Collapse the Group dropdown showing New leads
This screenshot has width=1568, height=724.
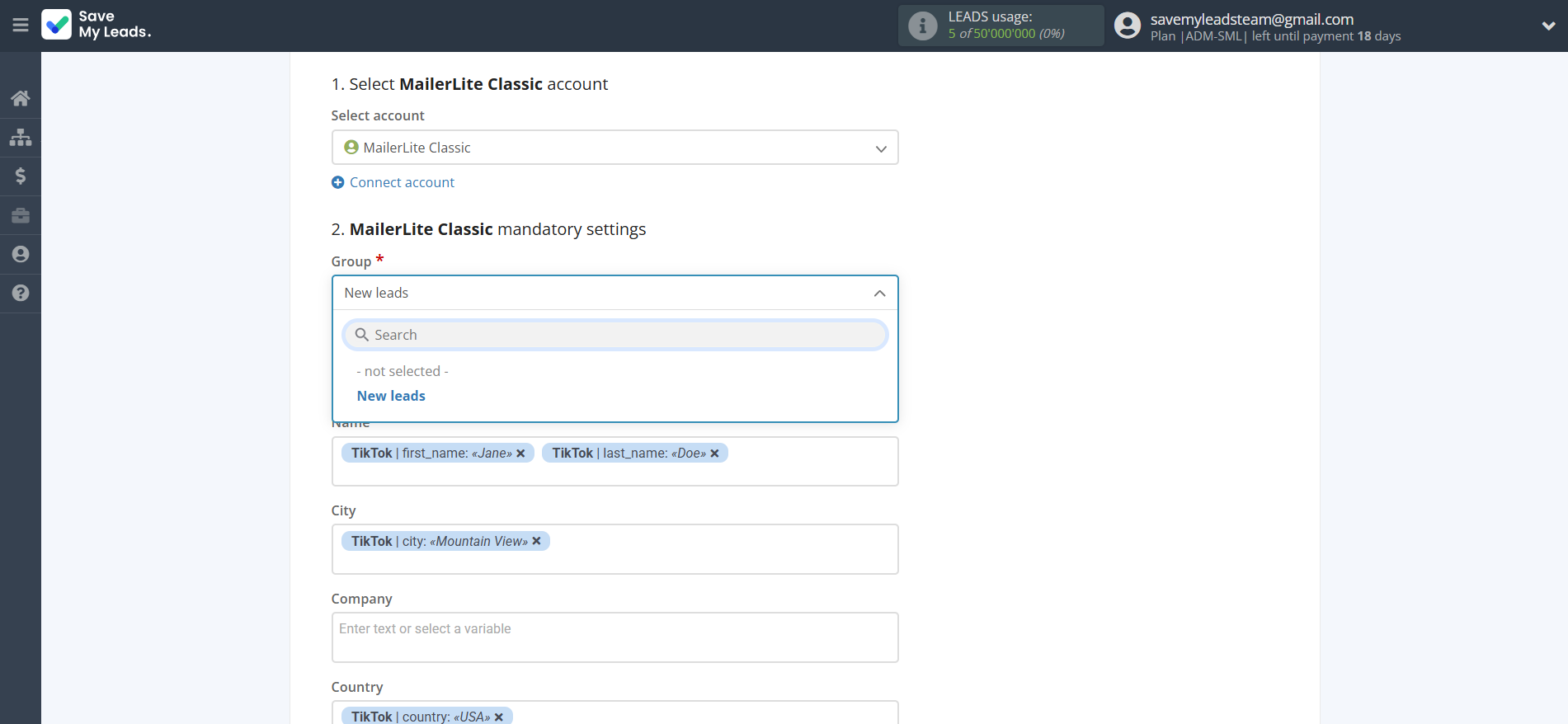coord(614,293)
